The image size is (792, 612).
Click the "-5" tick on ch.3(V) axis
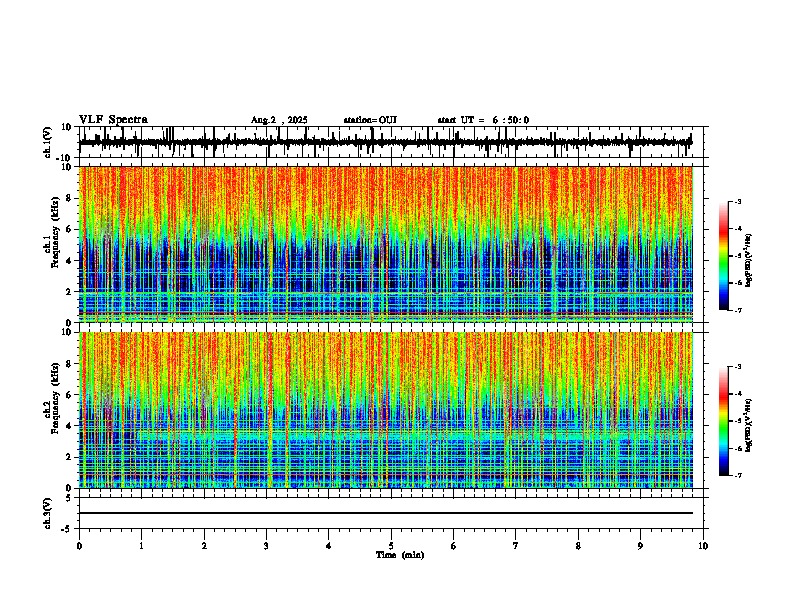tap(68, 529)
